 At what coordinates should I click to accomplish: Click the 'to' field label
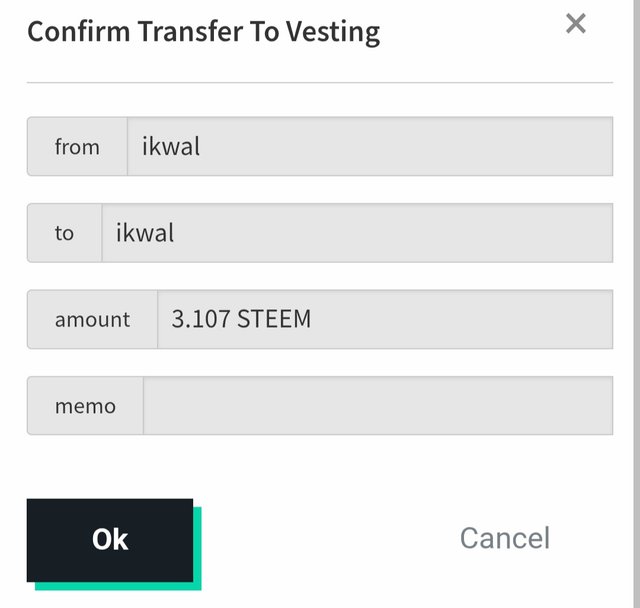click(64, 233)
